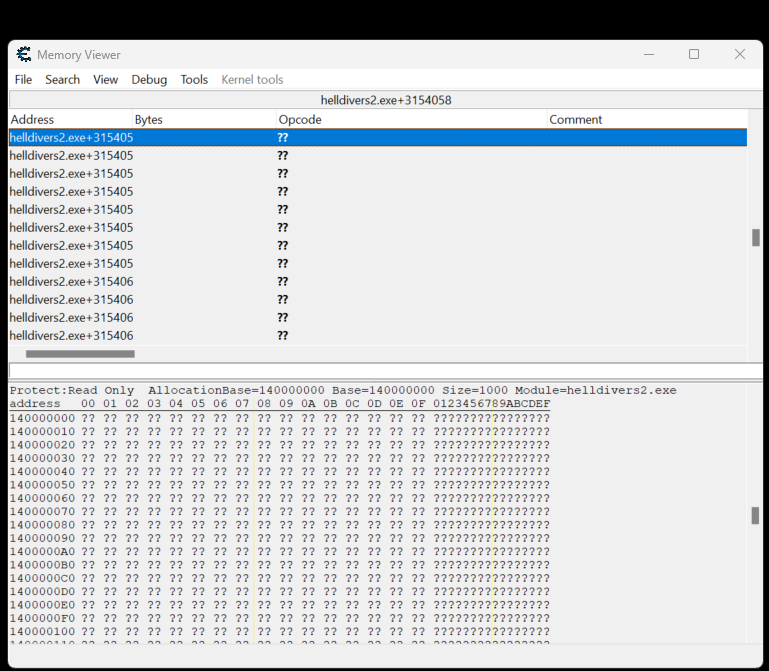Select hex row address 140000090

click(x=42, y=538)
